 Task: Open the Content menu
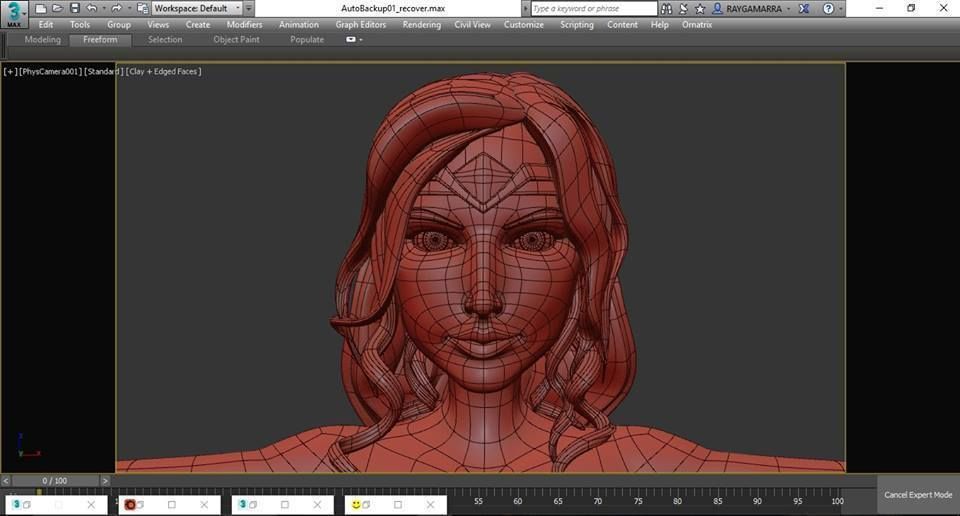click(622, 24)
